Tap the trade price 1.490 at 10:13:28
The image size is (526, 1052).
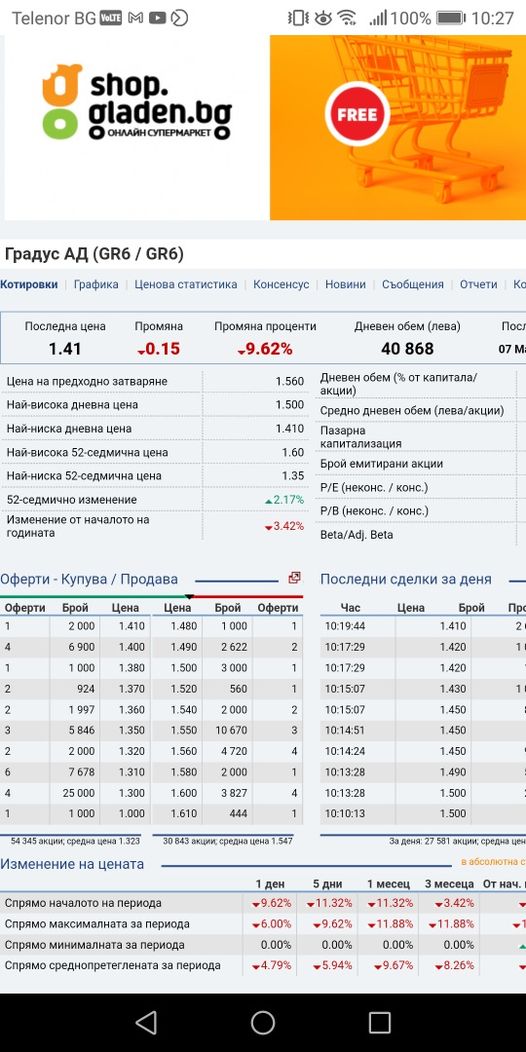coord(453,772)
